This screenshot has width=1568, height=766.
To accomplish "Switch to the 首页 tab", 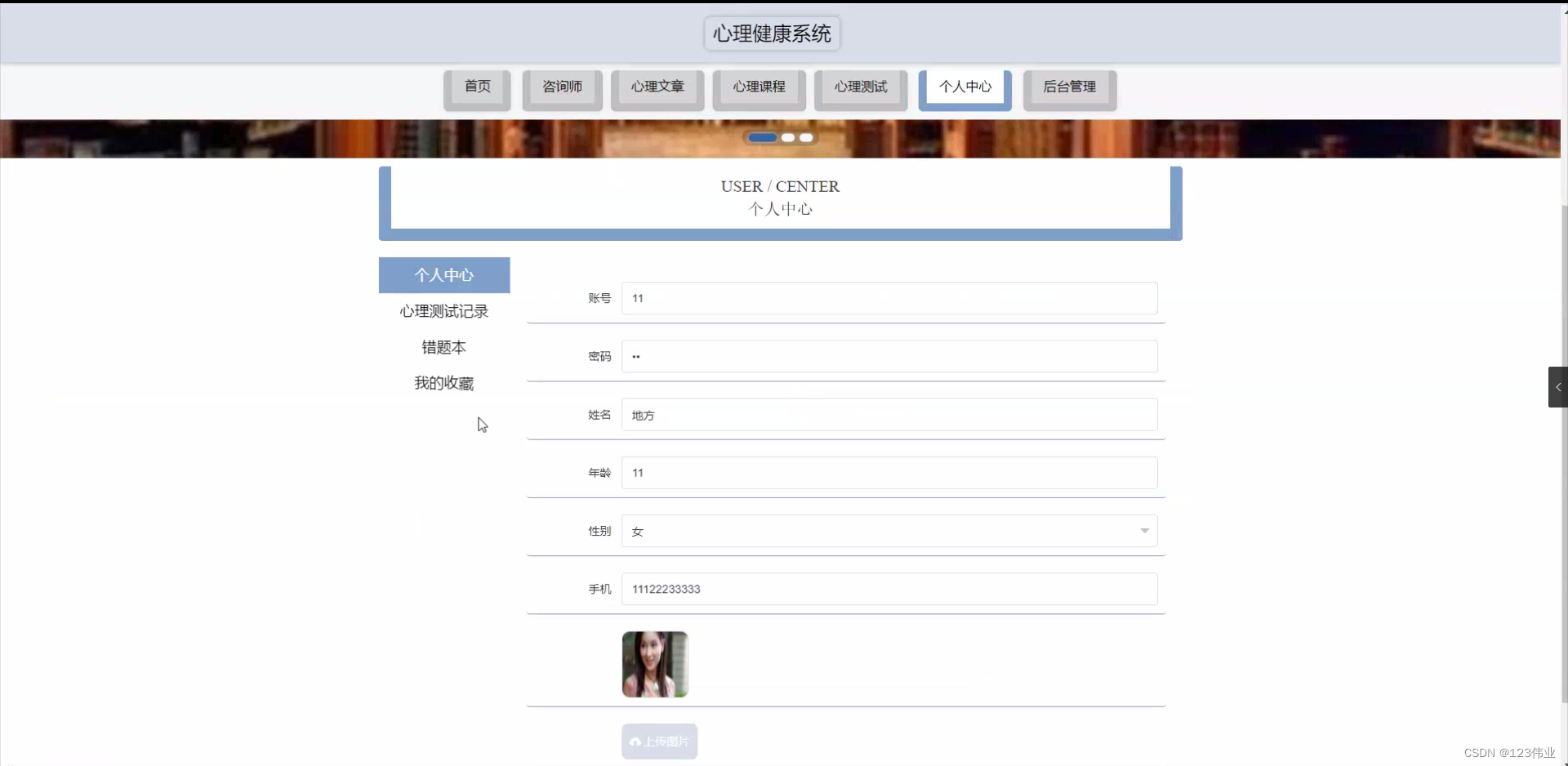I will 477,86.
